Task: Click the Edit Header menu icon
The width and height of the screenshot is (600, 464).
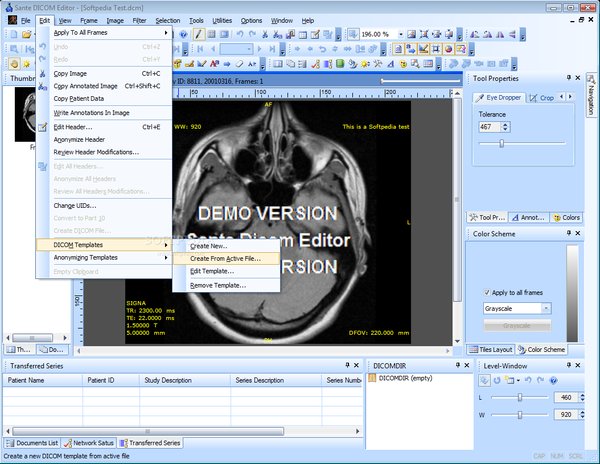Action: [x=42, y=127]
